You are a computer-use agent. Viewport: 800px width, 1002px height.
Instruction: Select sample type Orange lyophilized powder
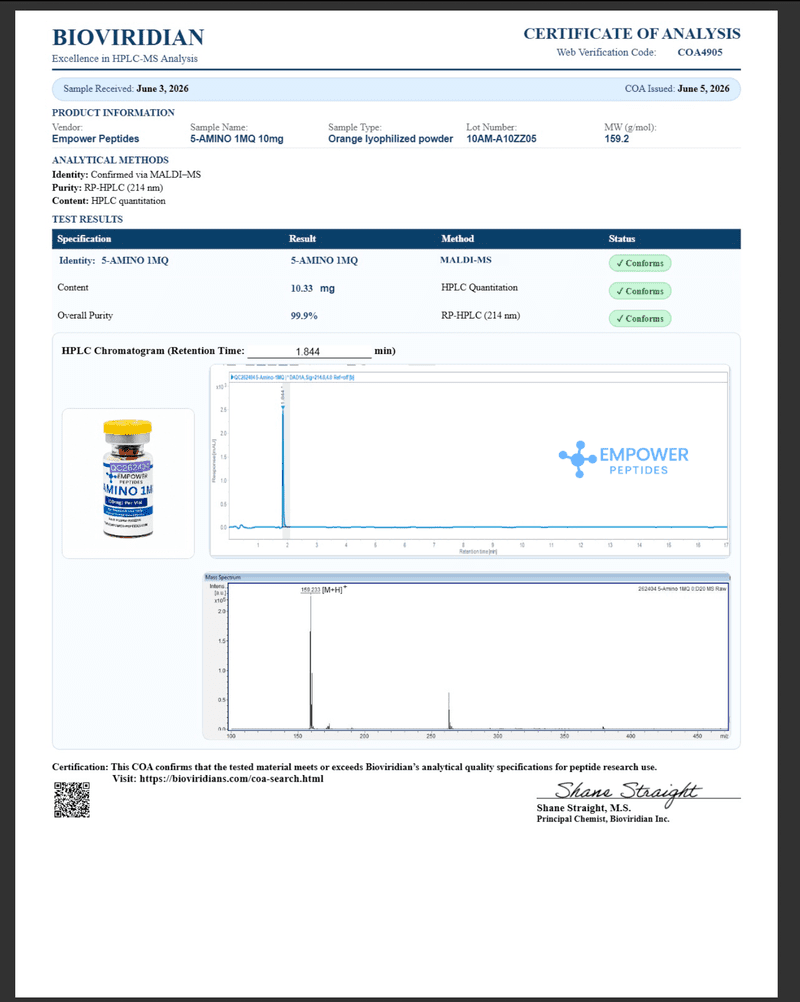[390, 139]
